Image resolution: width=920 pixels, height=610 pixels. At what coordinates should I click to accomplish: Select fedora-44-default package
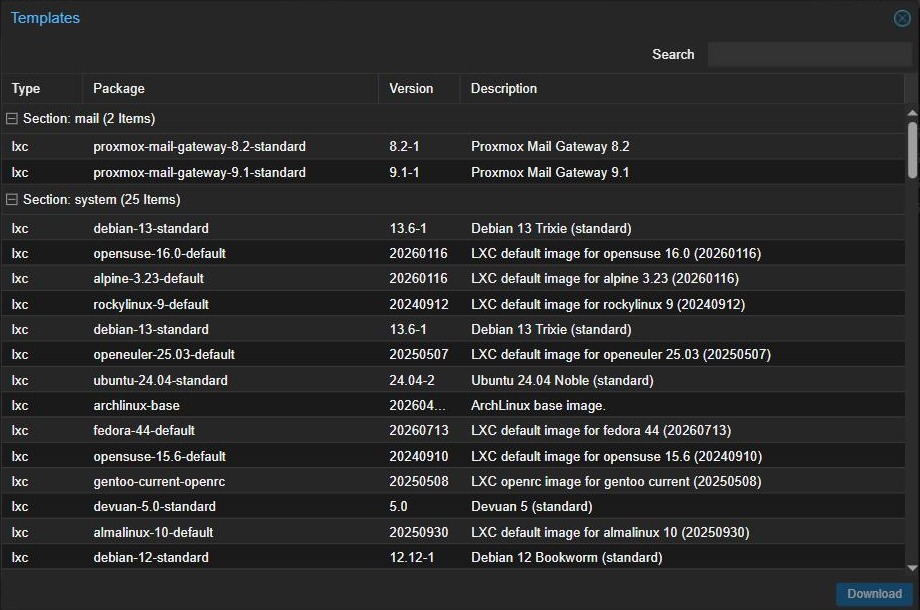coord(144,431)
